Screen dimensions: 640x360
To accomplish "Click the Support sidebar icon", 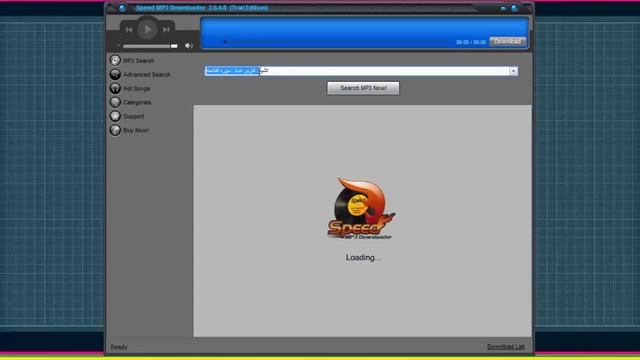I will click(115, 116).
